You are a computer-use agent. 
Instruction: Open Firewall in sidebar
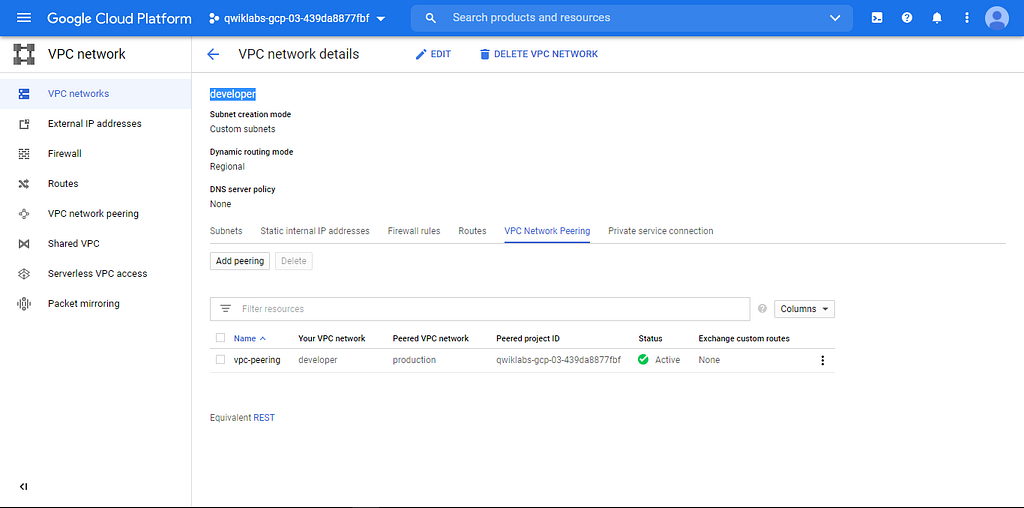point(65,154)
